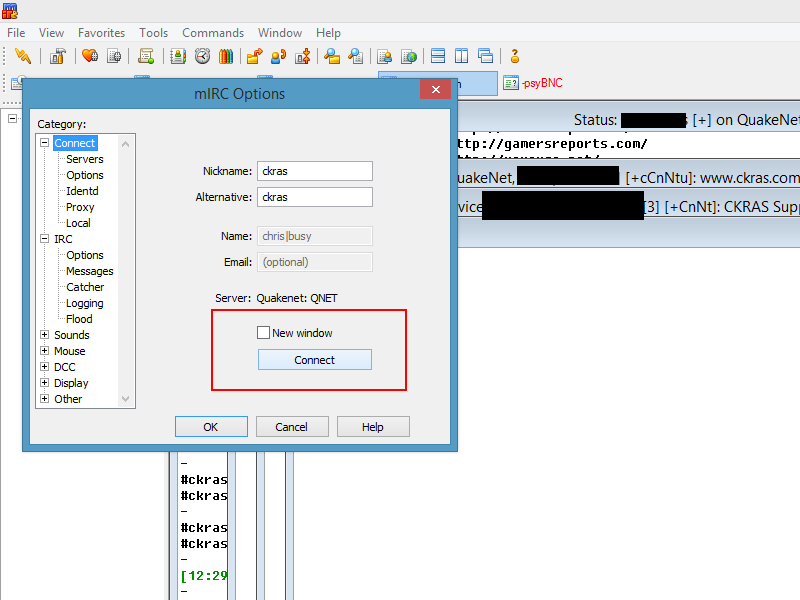Image resolution: width=800 pixels, height=600 pixels.
Task: Select Messages under IRC category
Action: coord(90,271)
